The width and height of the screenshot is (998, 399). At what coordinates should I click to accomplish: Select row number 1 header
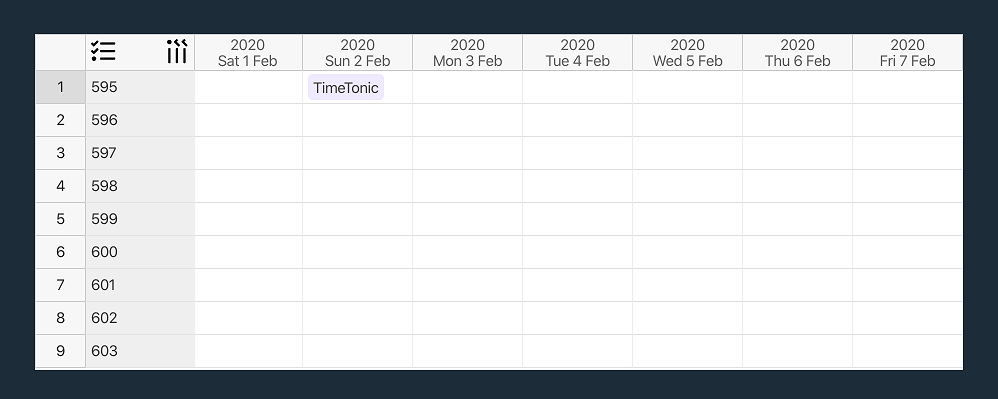click(60, 87)
